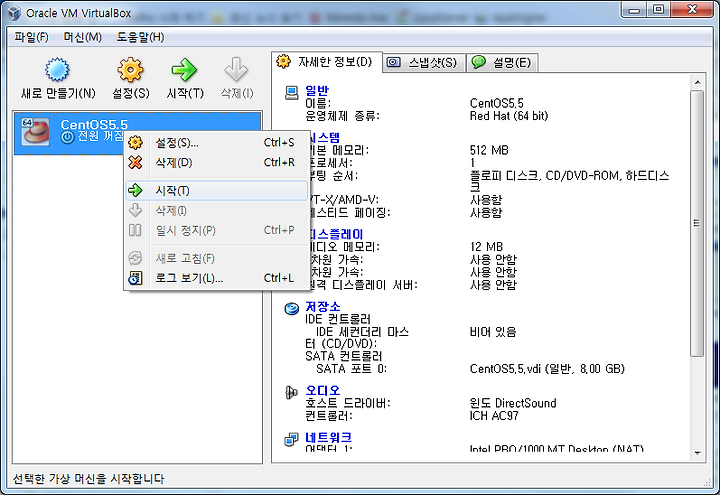
Task: Click the Red Hat (64 bit) value
Action: tap(509, 116)
